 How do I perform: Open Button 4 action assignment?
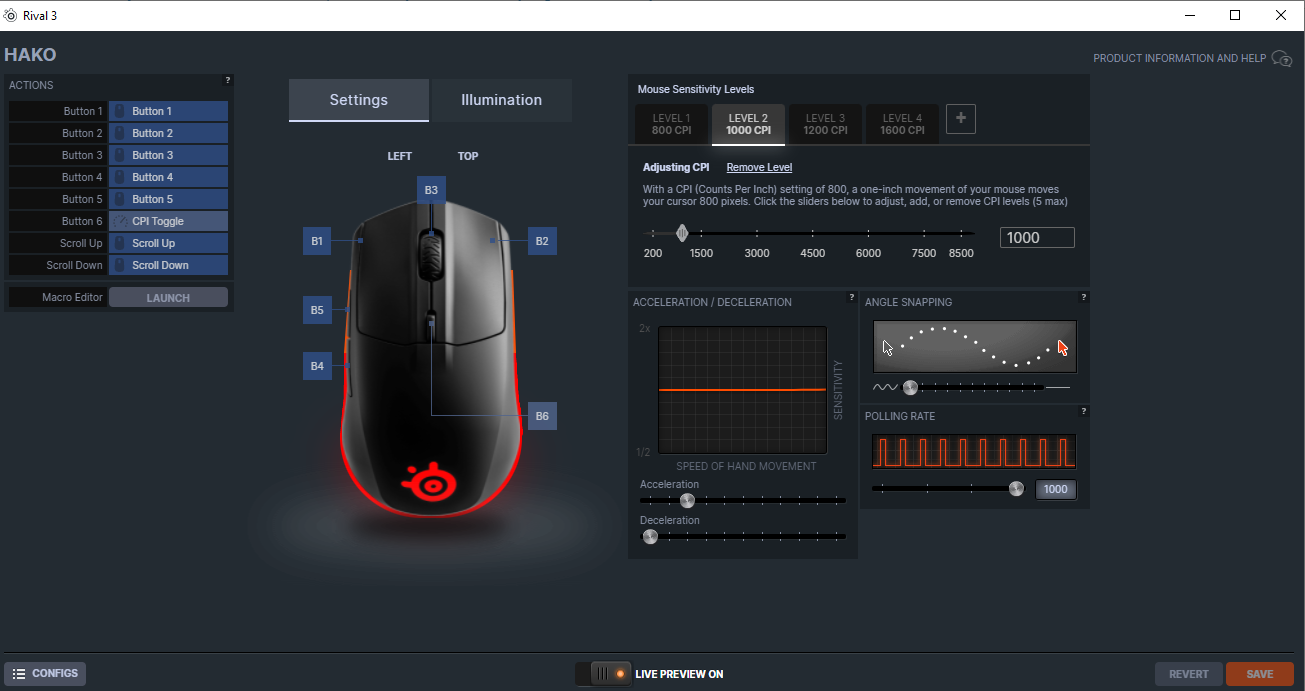tap(168, 177)
